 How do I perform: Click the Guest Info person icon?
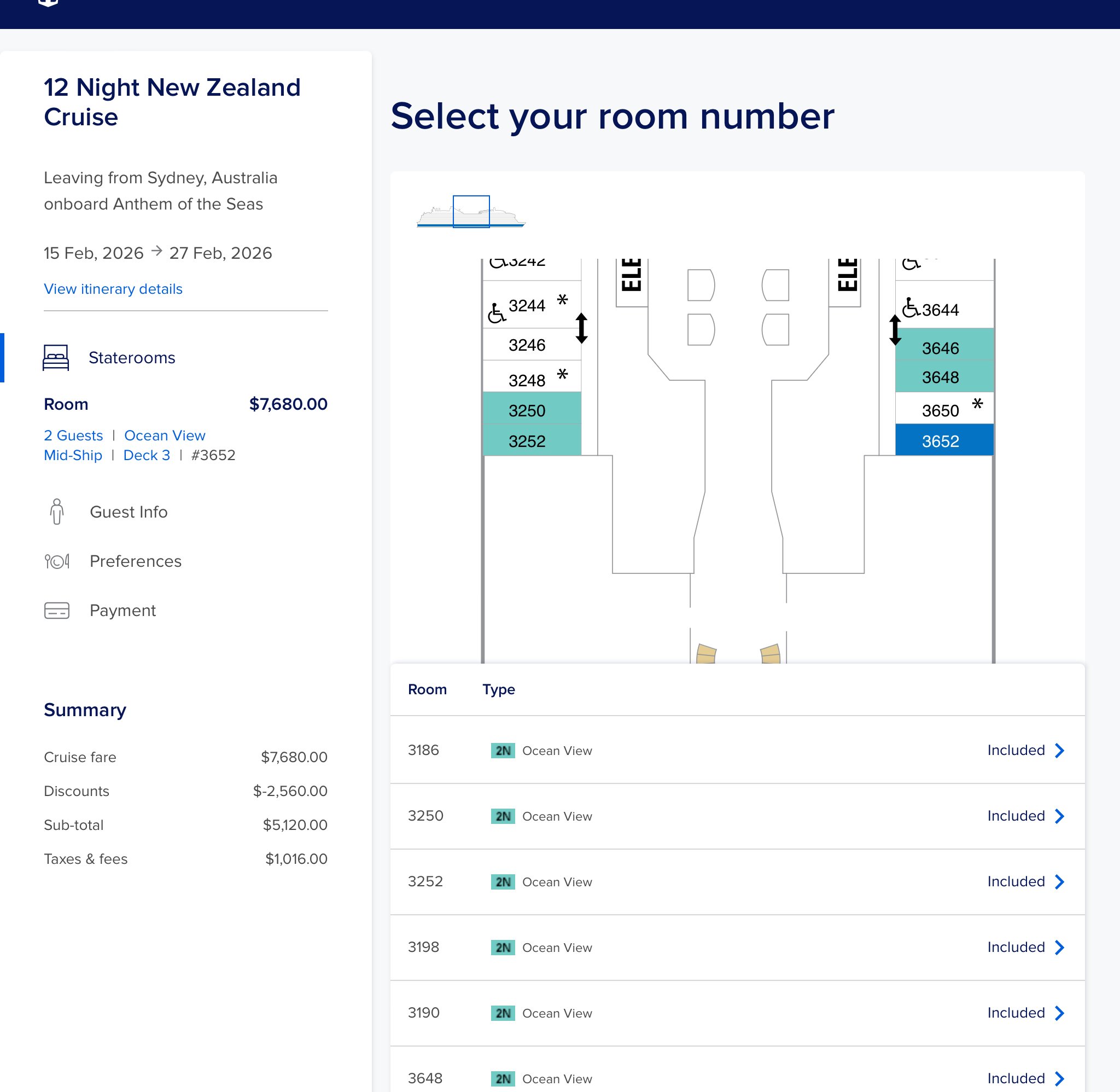coord(57,512)
